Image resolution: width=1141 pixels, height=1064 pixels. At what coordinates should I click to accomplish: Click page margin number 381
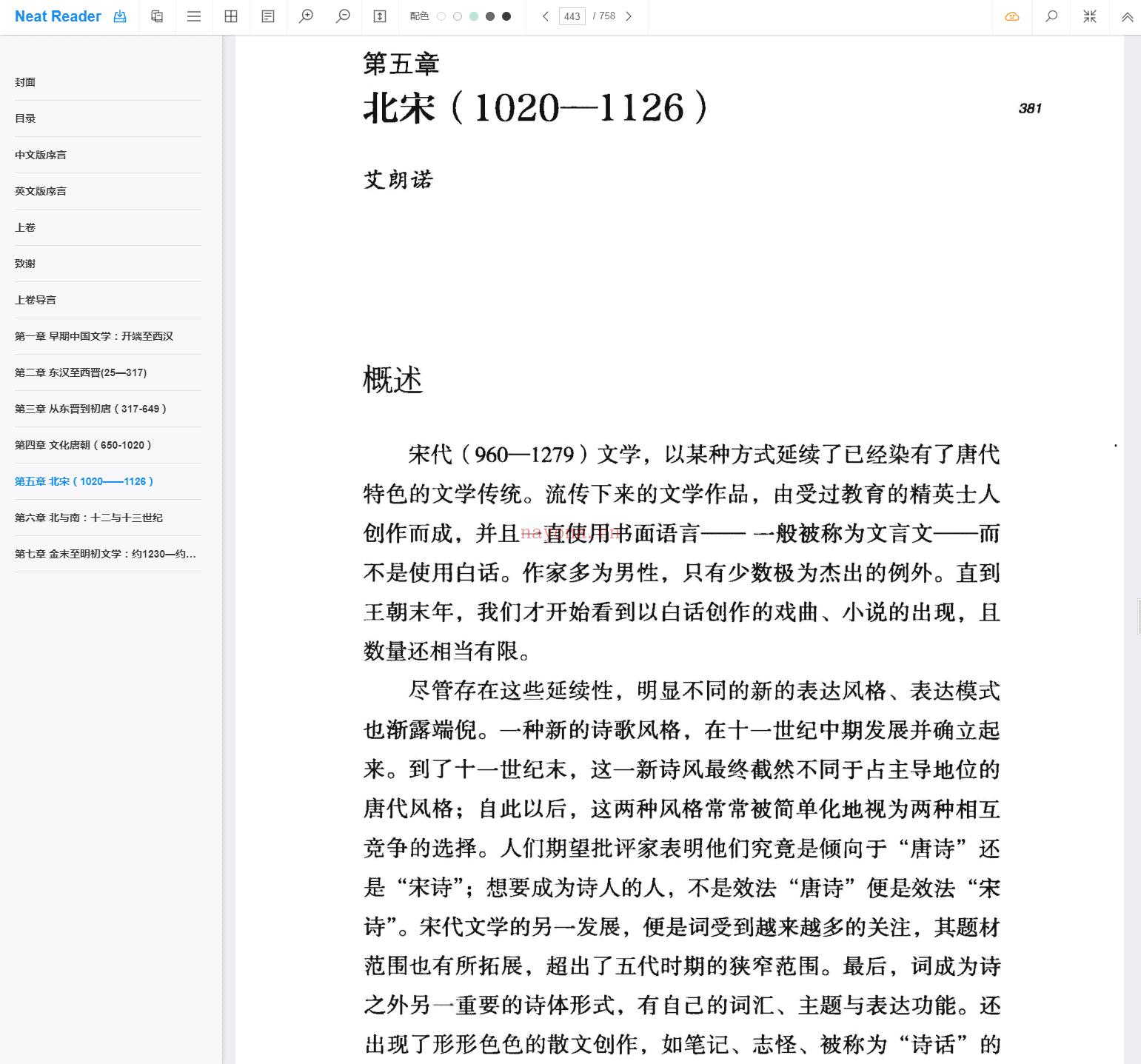[x=1030, y=108]
